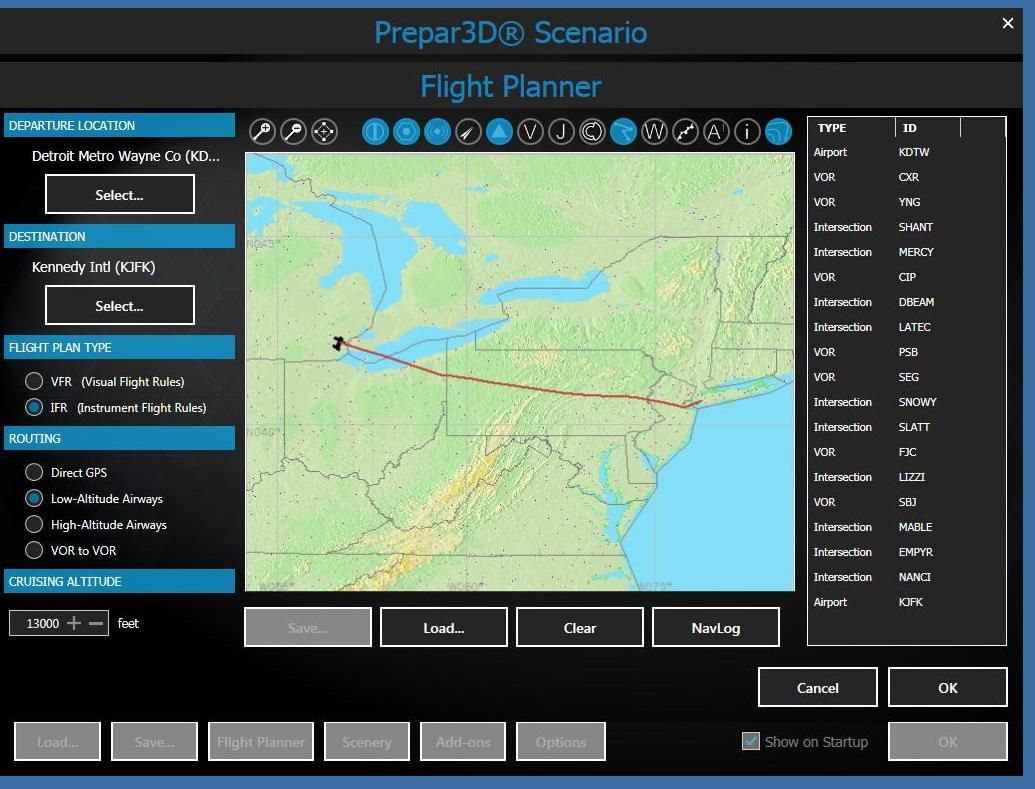Click the Options button in bottom bar
Image resolution: width=1035 pixels, height=789 pixels.
pos(561,741)
